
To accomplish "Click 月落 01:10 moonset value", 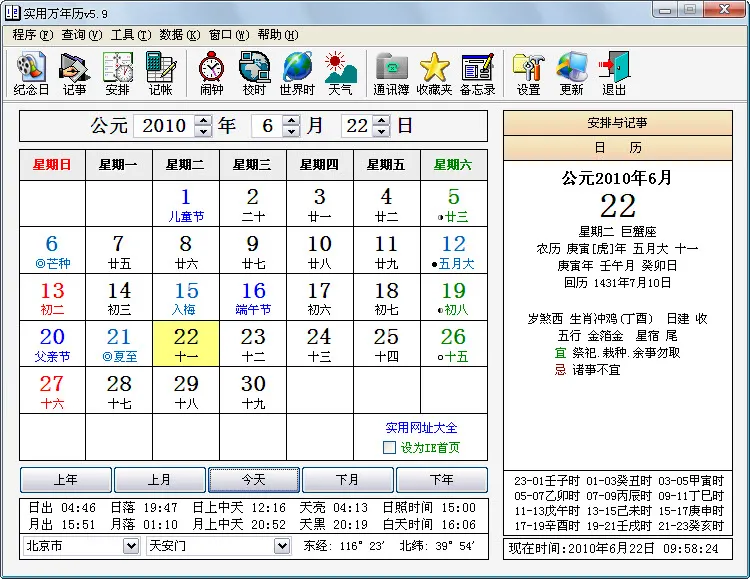I will tap(144, 524).
